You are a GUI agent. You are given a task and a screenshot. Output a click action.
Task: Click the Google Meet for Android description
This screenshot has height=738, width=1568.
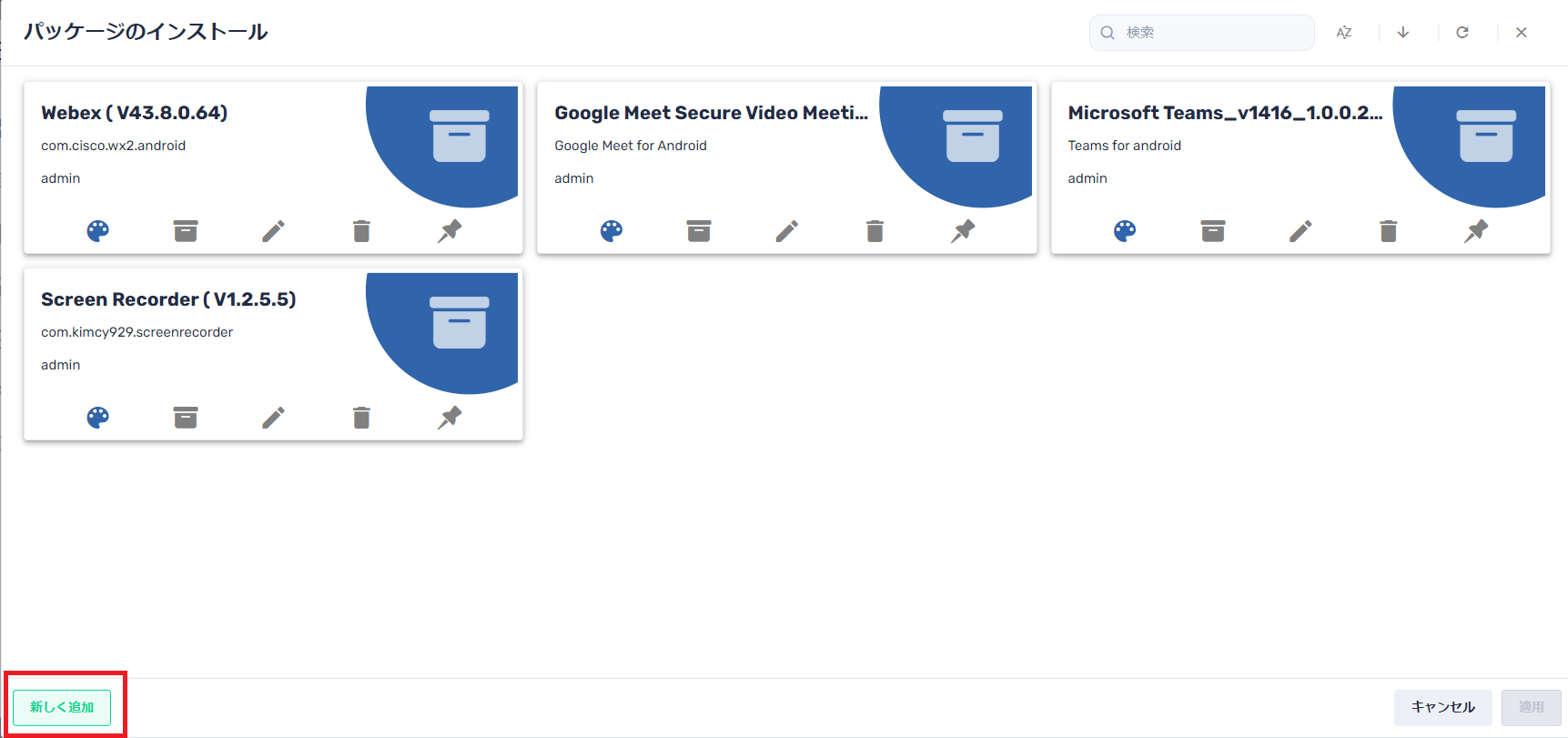pyautogui.click(x=631, y=146)
